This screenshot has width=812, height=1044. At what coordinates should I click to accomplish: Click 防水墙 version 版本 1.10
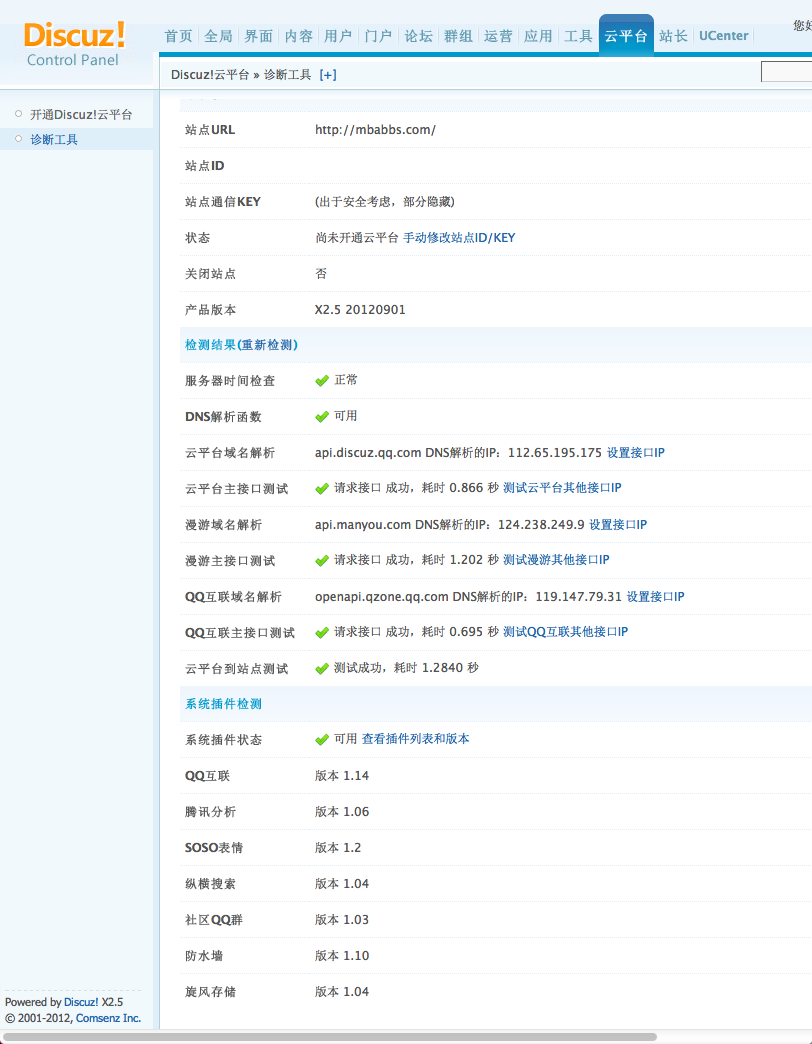click(x=342, y=955)
